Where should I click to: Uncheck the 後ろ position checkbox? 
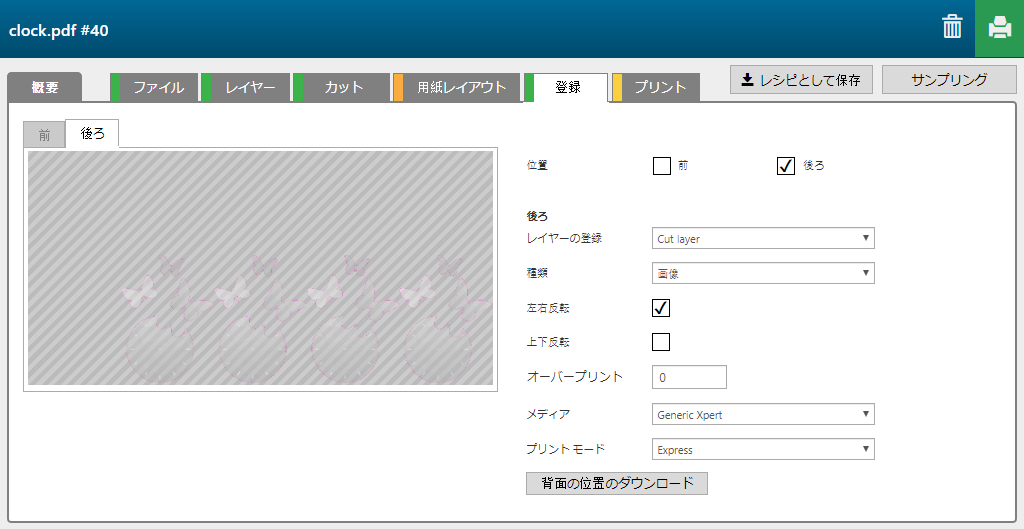click(x=786, y=166)
